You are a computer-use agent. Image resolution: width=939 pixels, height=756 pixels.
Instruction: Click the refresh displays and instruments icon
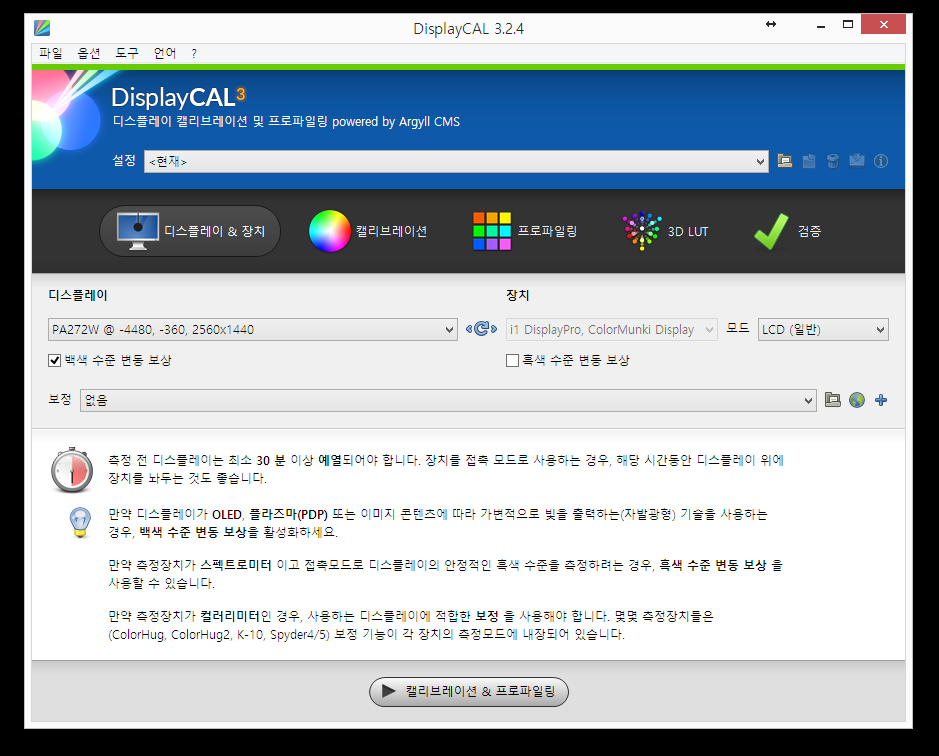[x=481, y=329]
